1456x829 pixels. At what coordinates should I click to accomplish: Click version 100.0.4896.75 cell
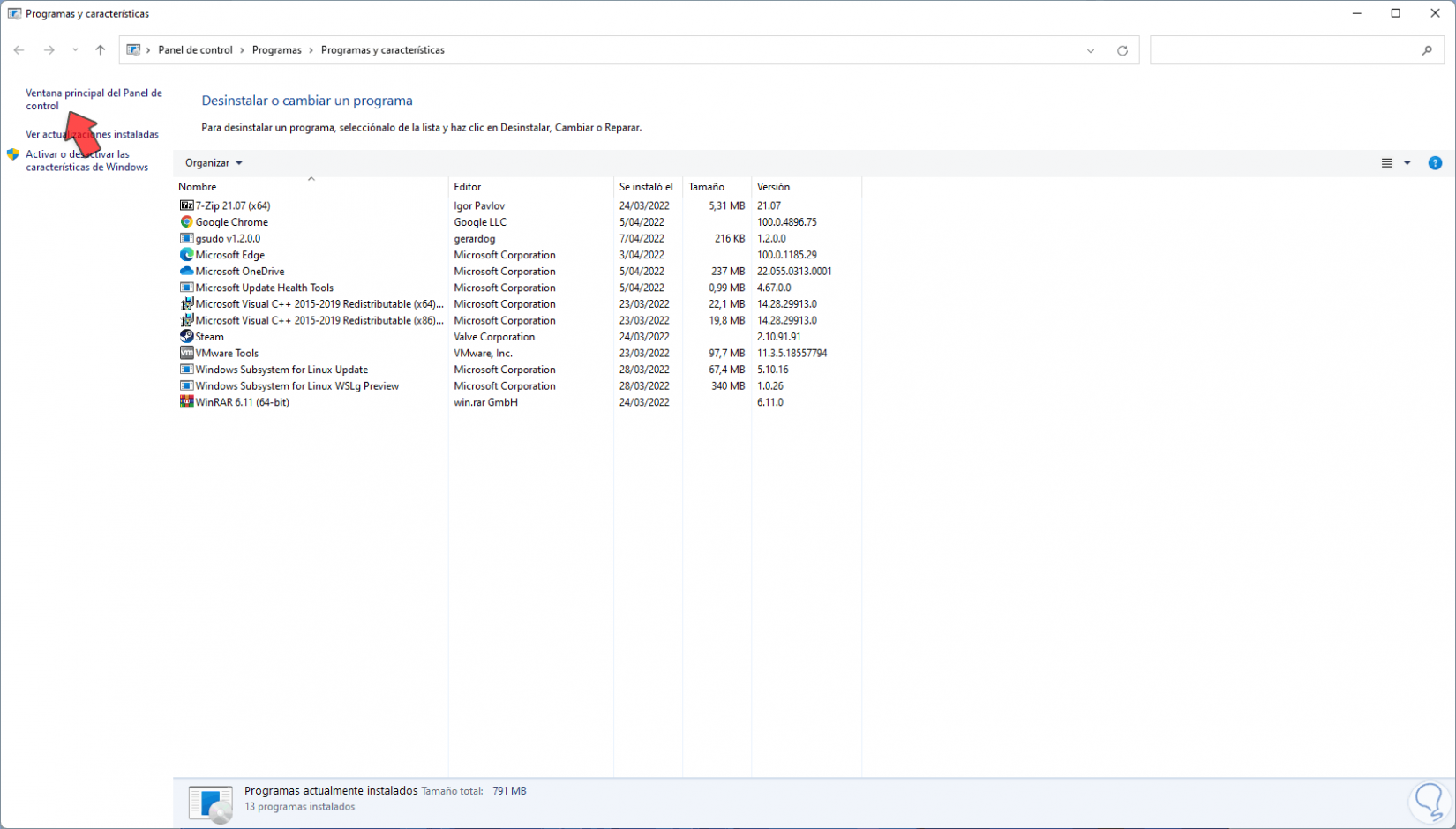[787, 222]
